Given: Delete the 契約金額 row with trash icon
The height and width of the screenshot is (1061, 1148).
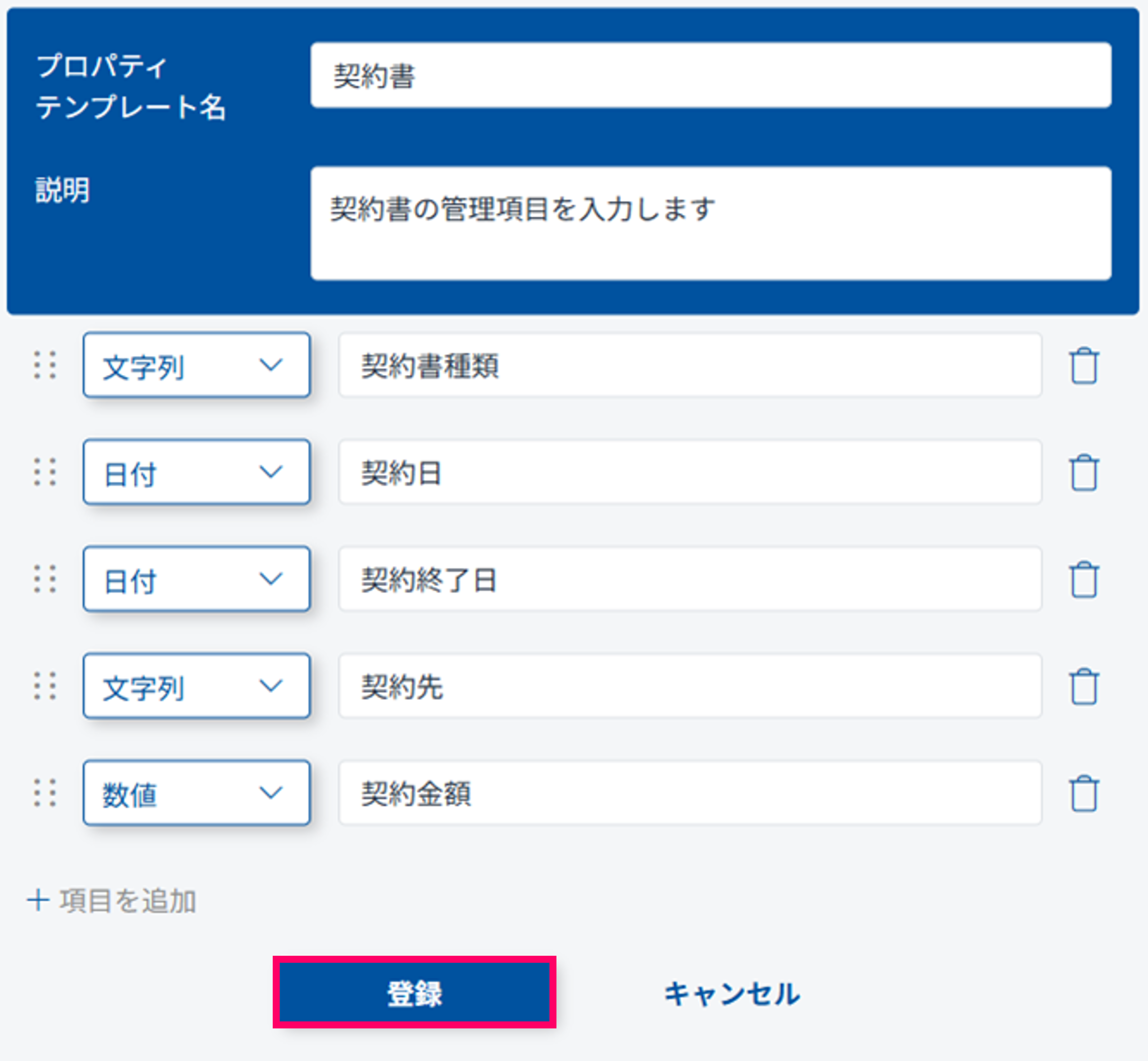Looking at the screenshot, I should [1084, 793].
